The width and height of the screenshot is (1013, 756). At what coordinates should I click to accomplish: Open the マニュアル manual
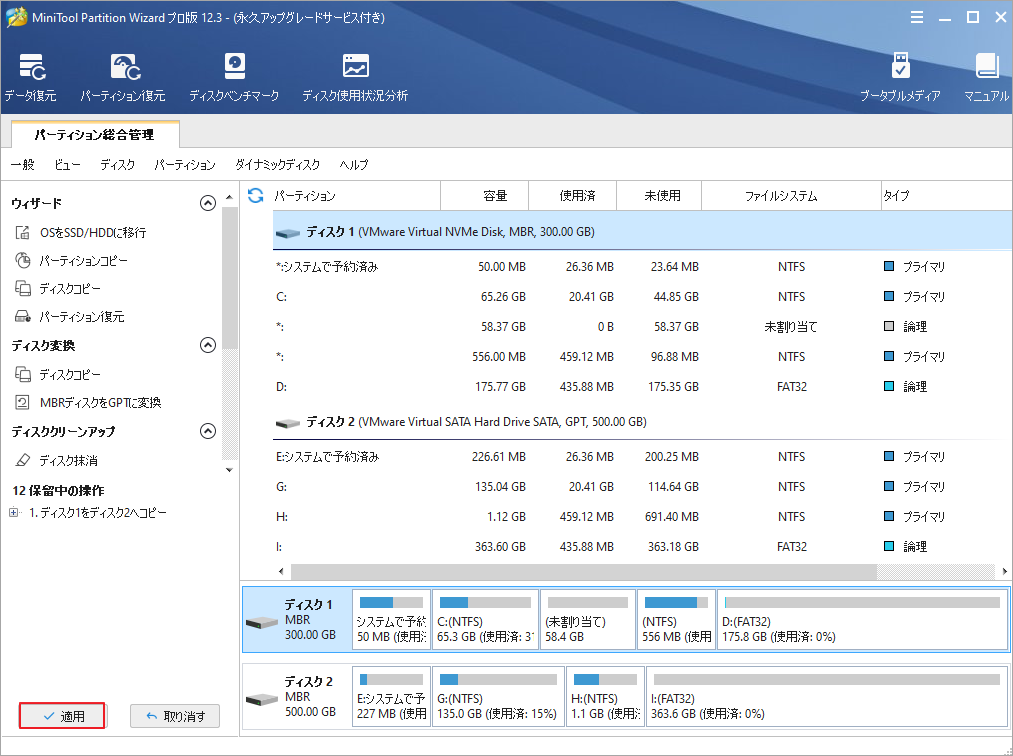click(x=986, y=76)
